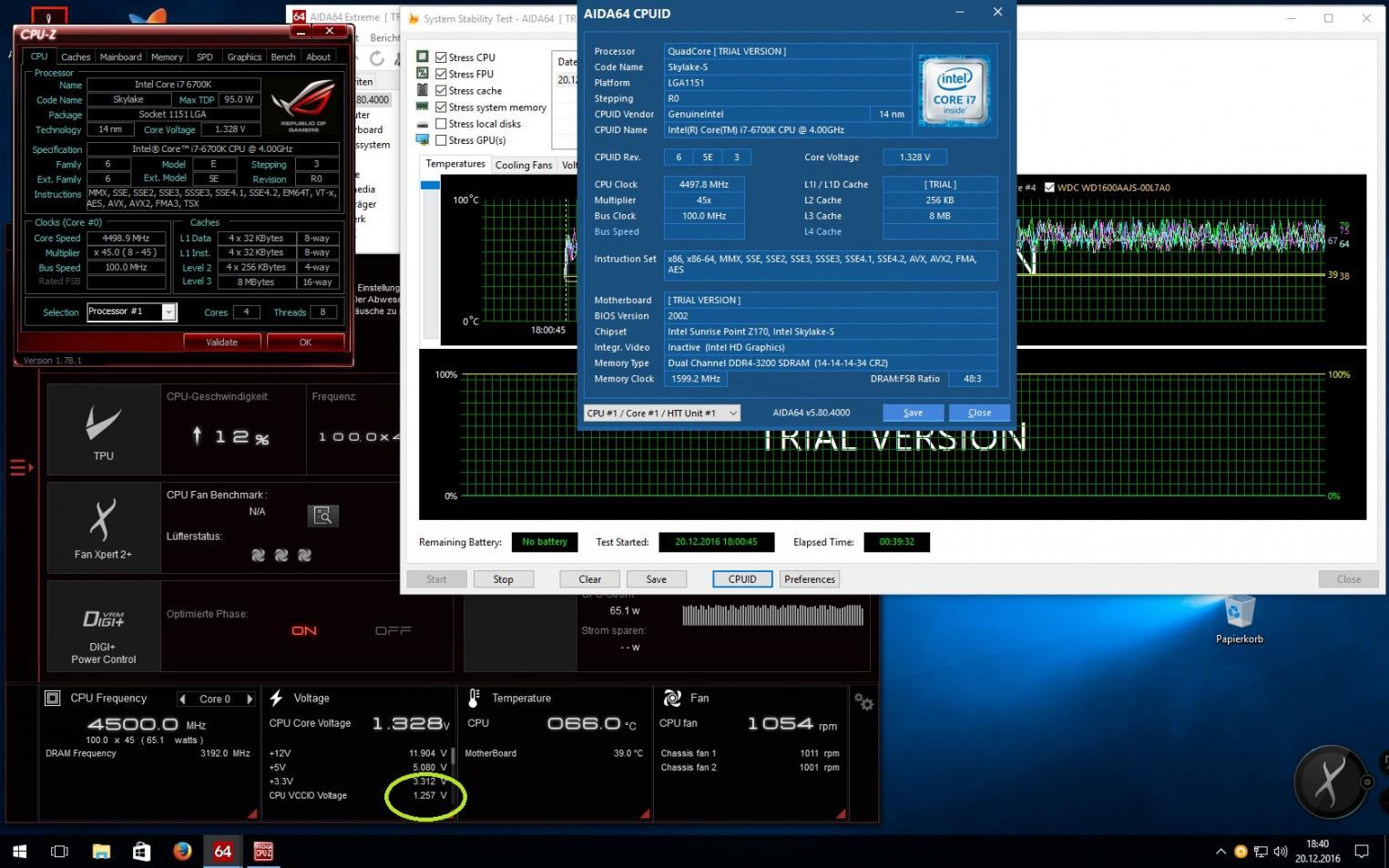Open AI Suite monitor settings gear
Viewport: 1389px width, 868px height.
[x=863, y=702]
